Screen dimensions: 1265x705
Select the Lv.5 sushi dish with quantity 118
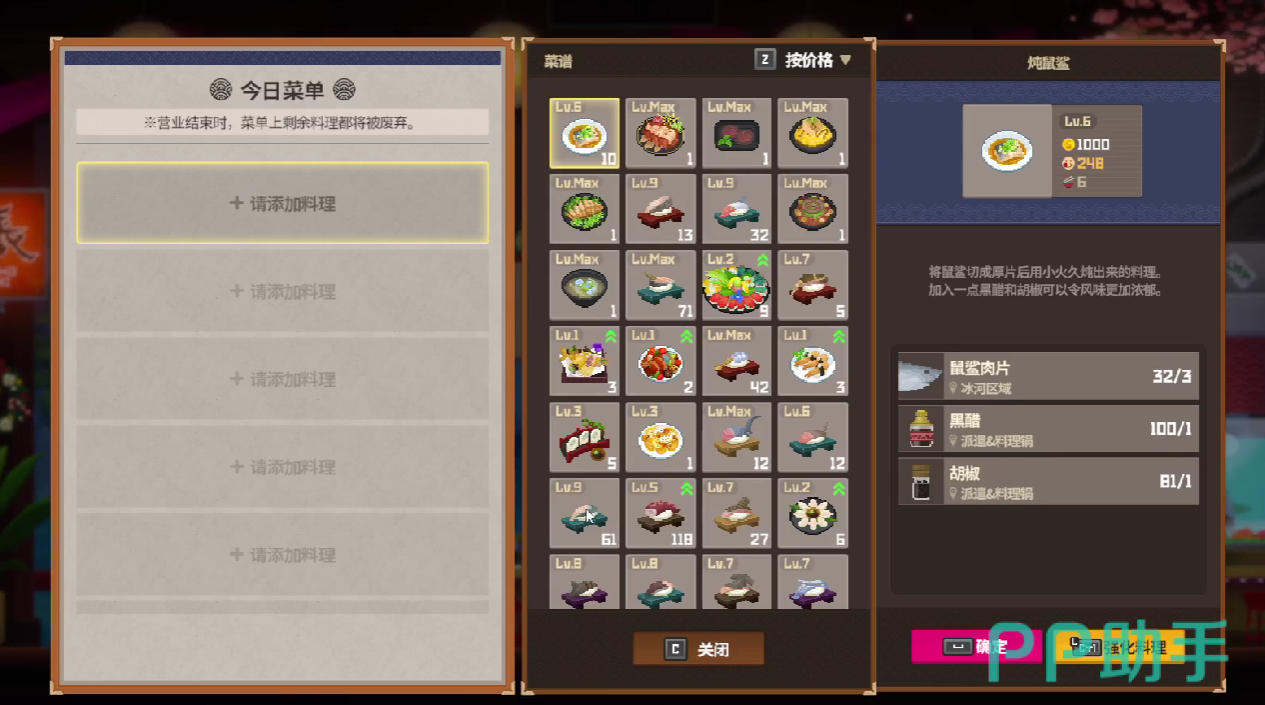coord(661,513)
